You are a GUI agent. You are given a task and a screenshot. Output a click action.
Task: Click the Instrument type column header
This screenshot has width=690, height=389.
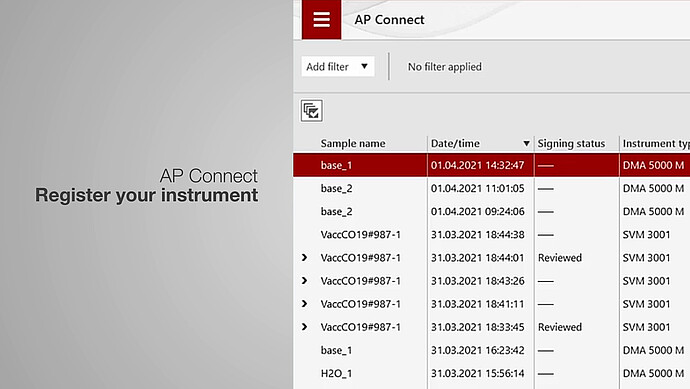coord(656,143)
